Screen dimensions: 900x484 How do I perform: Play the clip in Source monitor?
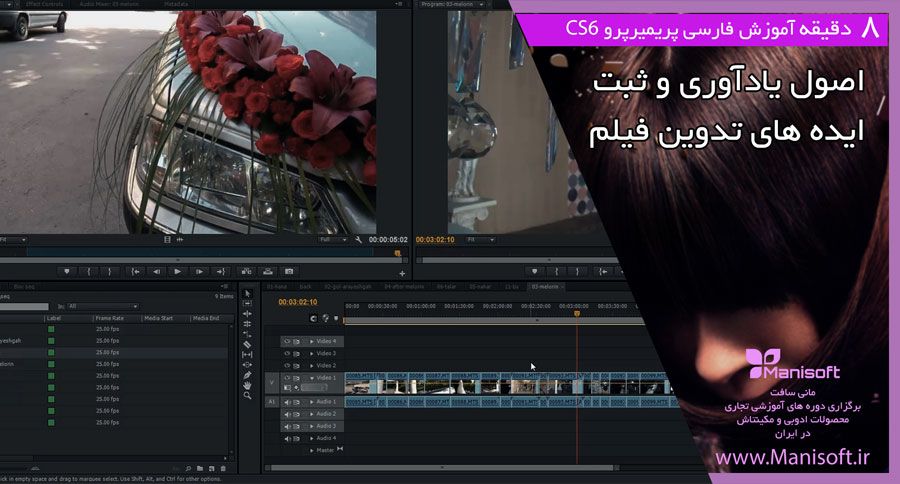click(178, 272)
